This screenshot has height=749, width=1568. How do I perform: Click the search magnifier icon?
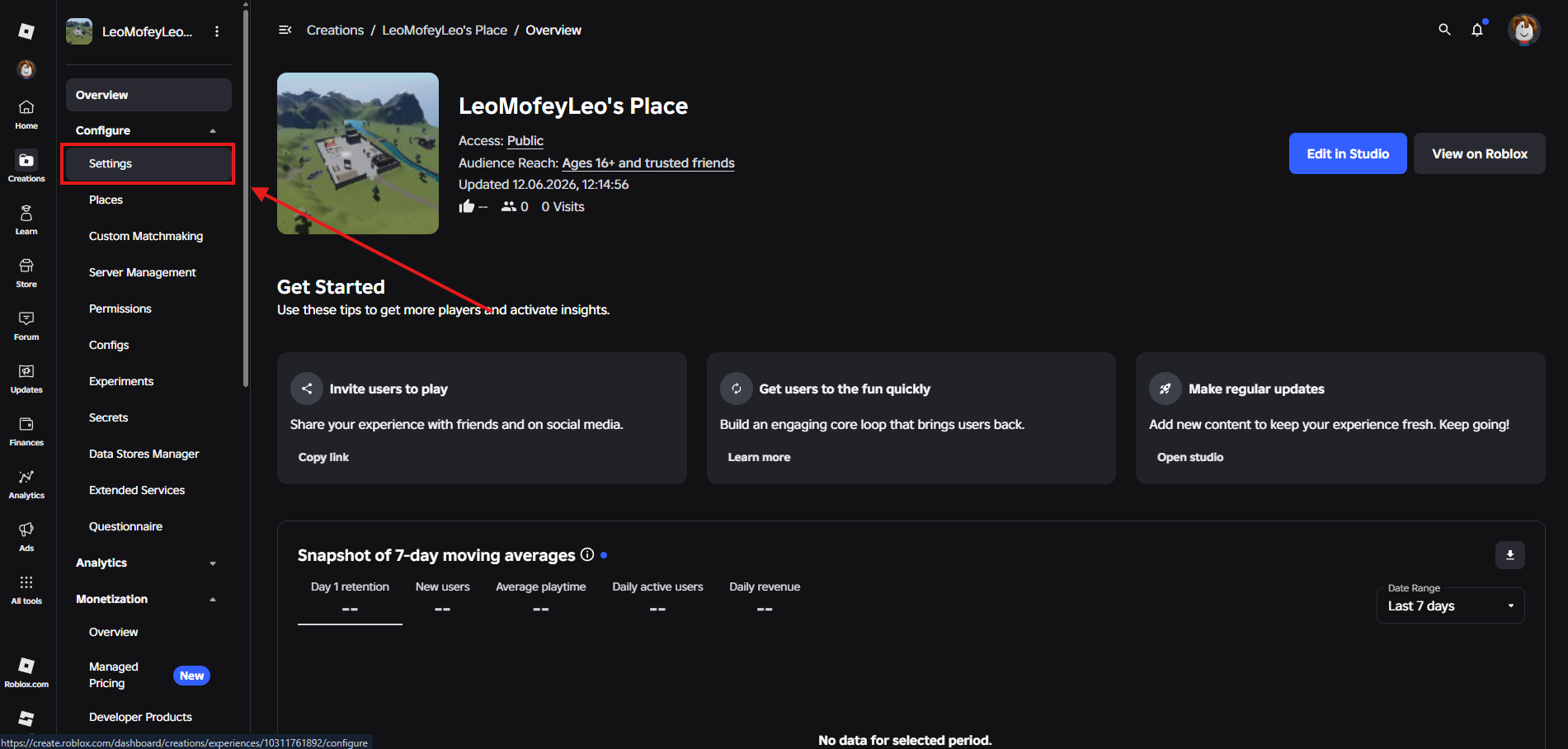coord(1444,30)
